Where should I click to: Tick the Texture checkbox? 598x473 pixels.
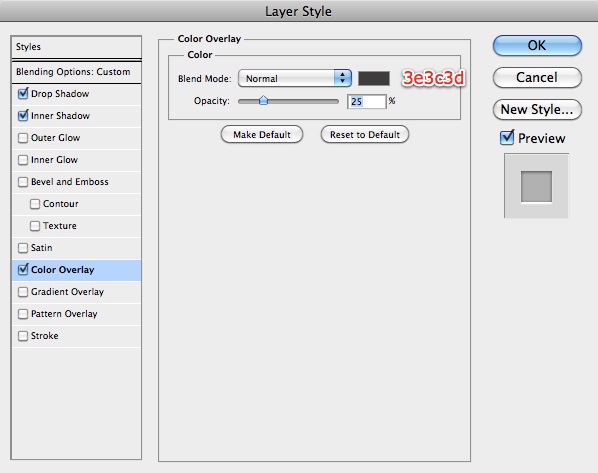click(x=35, y=226)
